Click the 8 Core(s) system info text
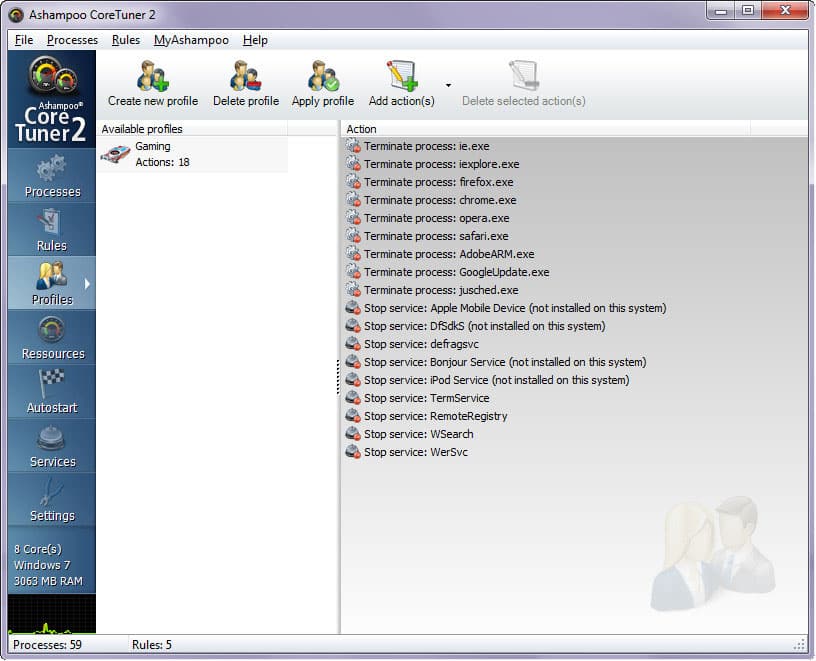The width and height of the screenshot is (816, 661). pyautogui.click(x=37, y=549)
